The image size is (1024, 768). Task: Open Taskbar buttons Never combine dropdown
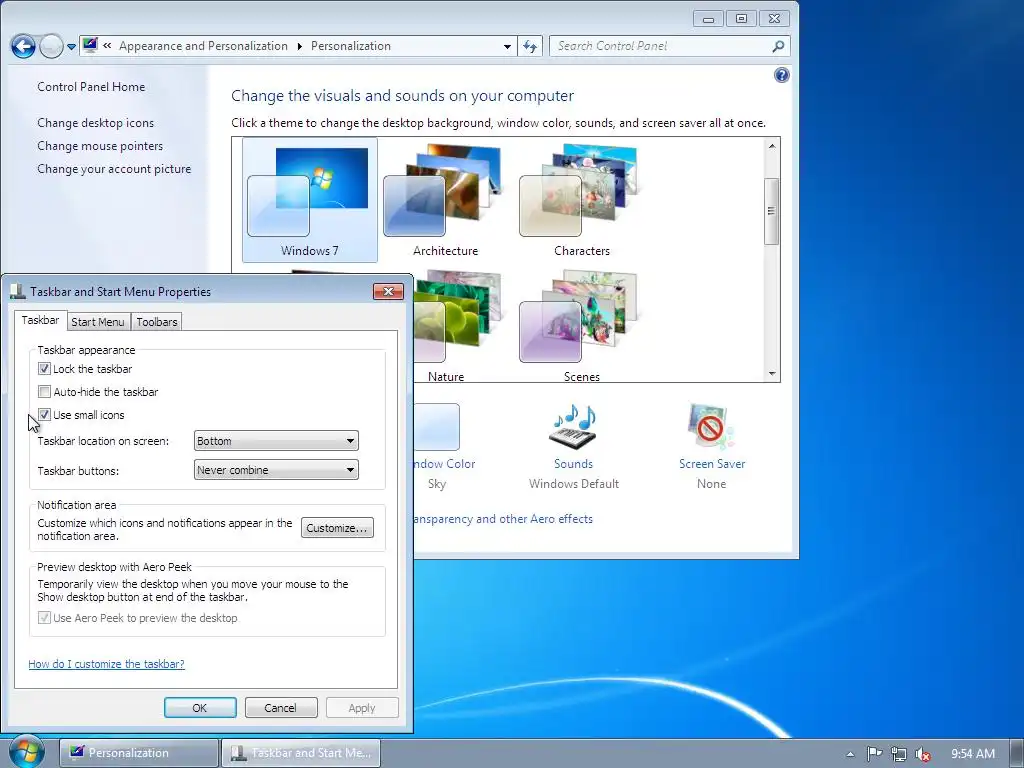[276, 470]
